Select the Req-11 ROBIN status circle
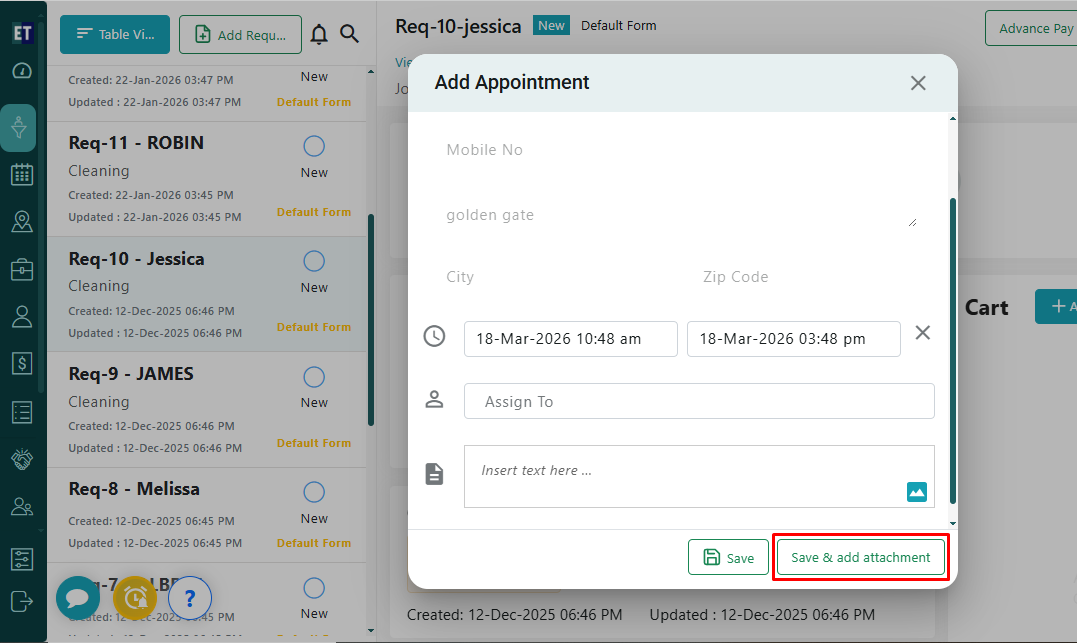This screenshot has width=1077, height=643. [314, 147]
